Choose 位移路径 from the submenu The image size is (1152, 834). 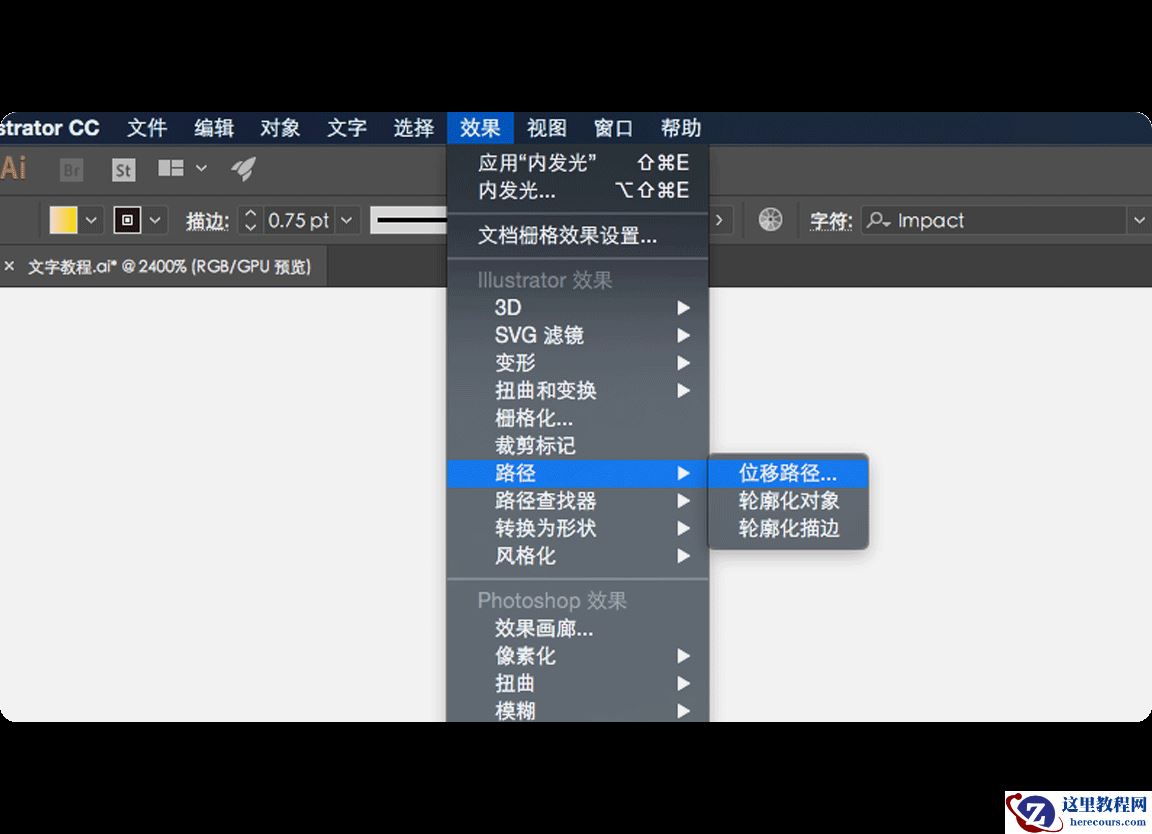(789, 473)
